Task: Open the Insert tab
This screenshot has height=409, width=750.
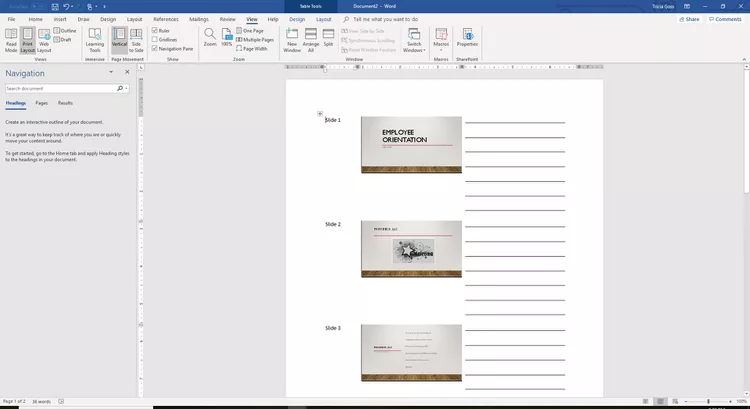Action: tap(60, 19)
